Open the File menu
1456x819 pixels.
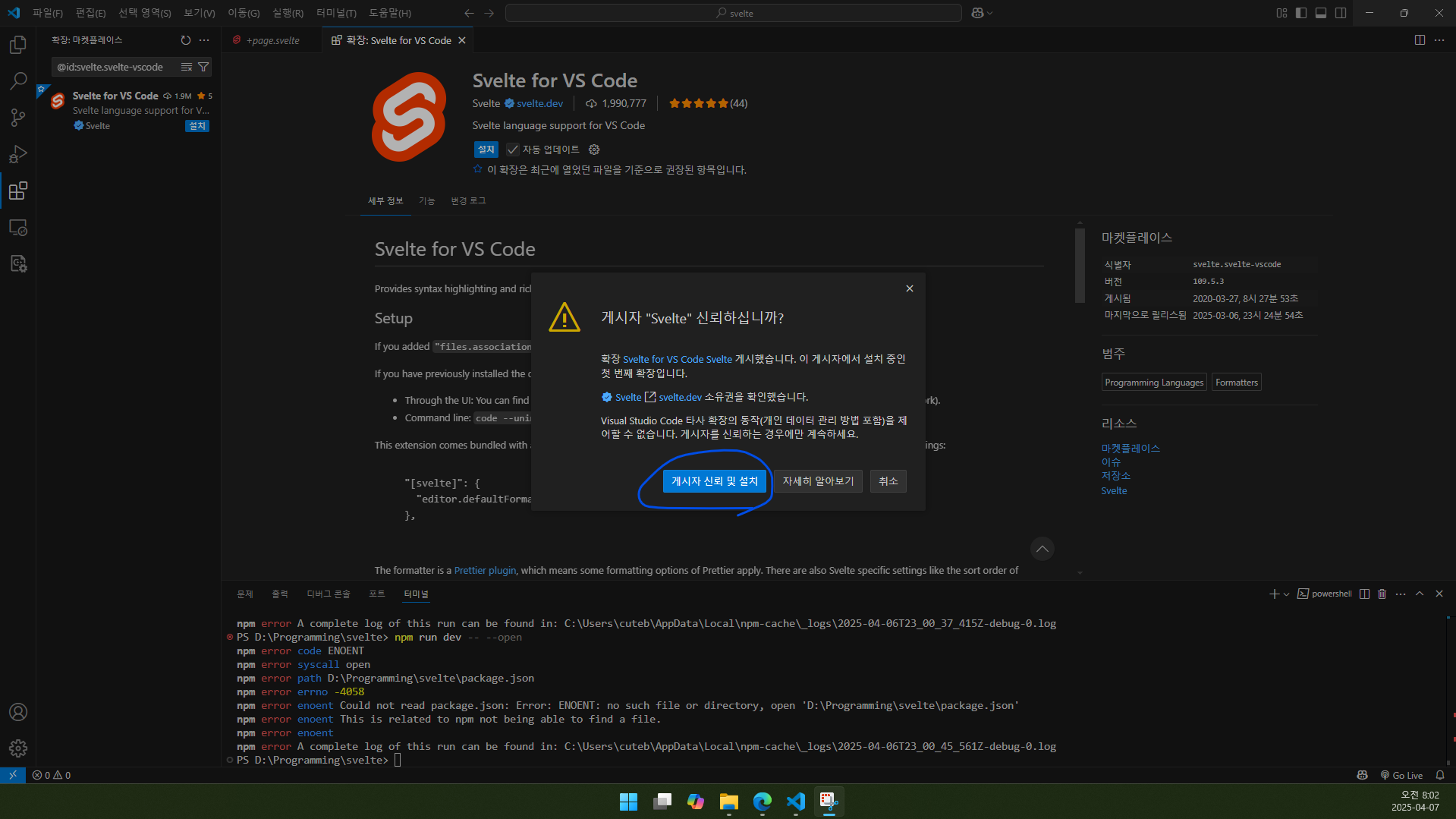48,13
